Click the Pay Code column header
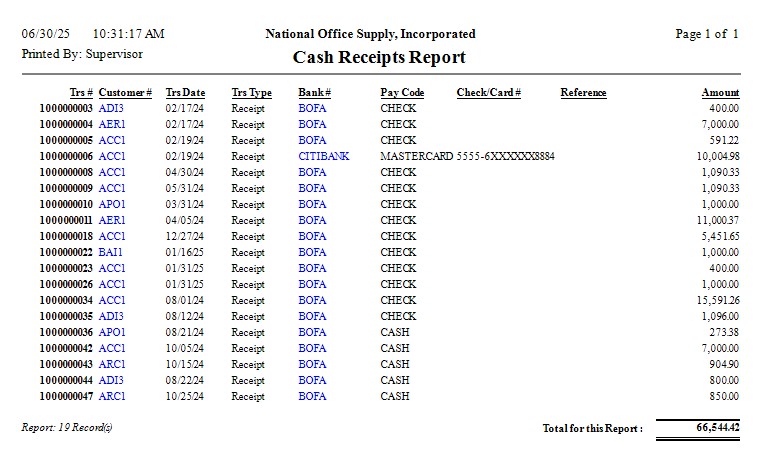 pos(402,93)
